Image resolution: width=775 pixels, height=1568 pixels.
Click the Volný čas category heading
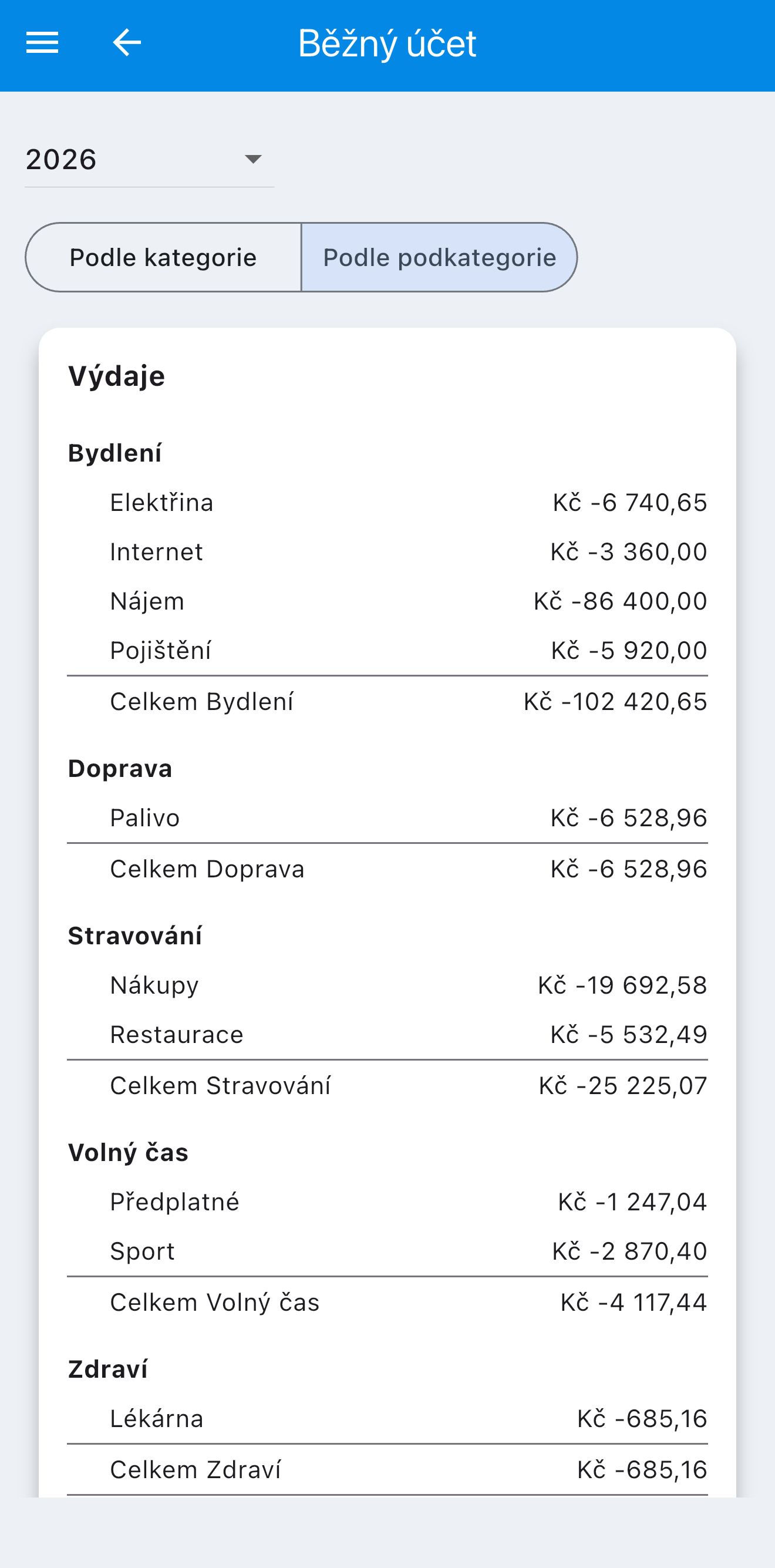click(129, 1153)
